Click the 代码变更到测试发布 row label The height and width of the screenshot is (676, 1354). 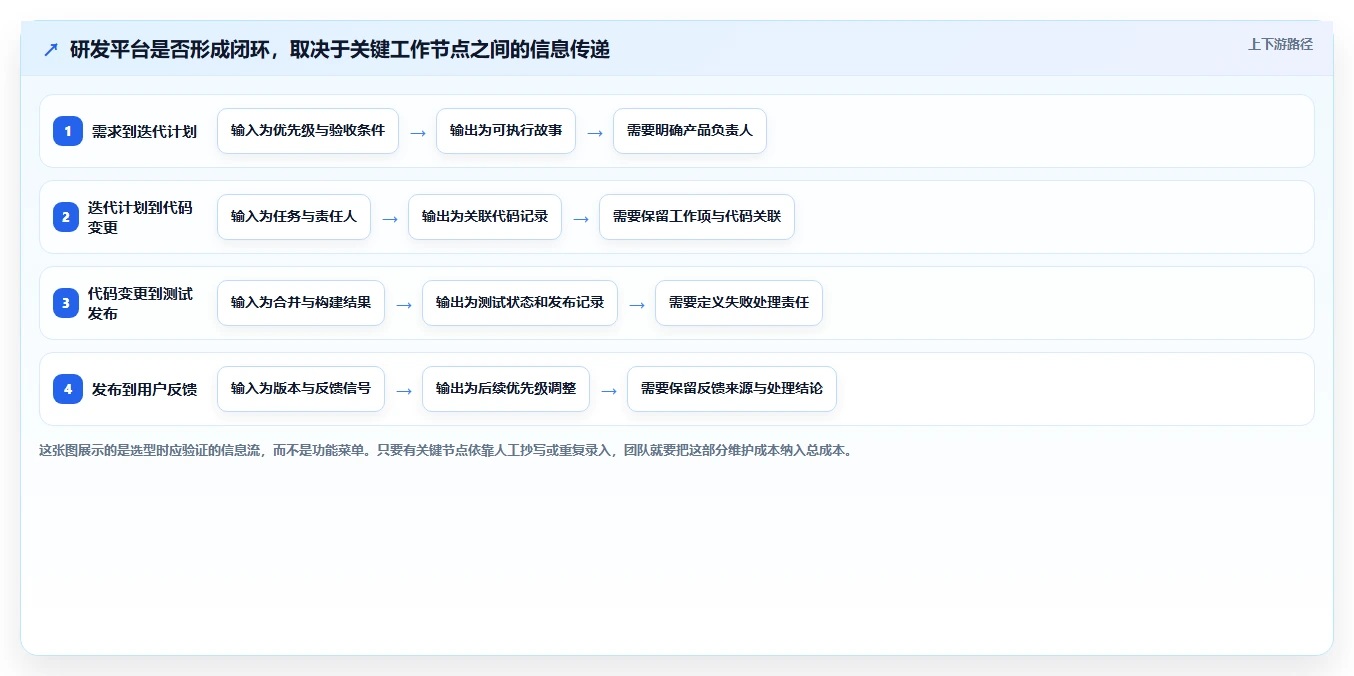(x=140, y=303)
